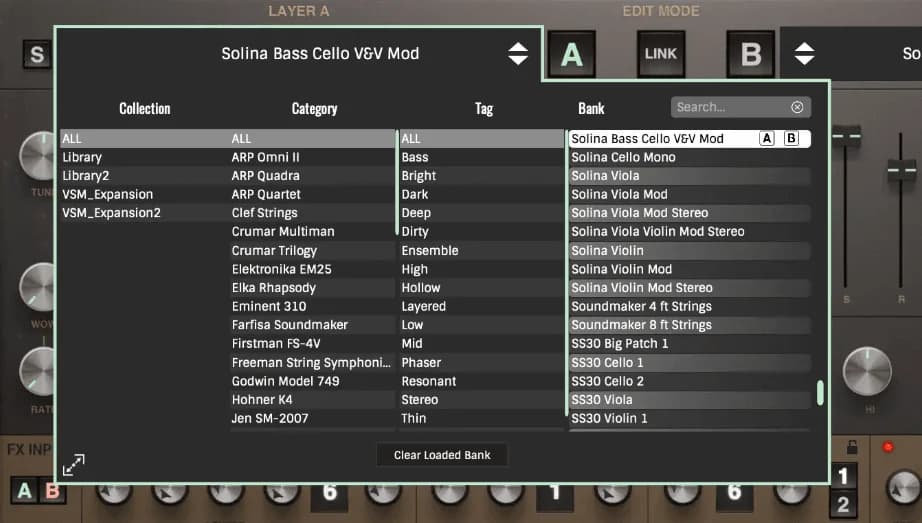Click the red LED indicator
Screen dimensions: 922x523
pyautogui.click(x=887, y=447)
